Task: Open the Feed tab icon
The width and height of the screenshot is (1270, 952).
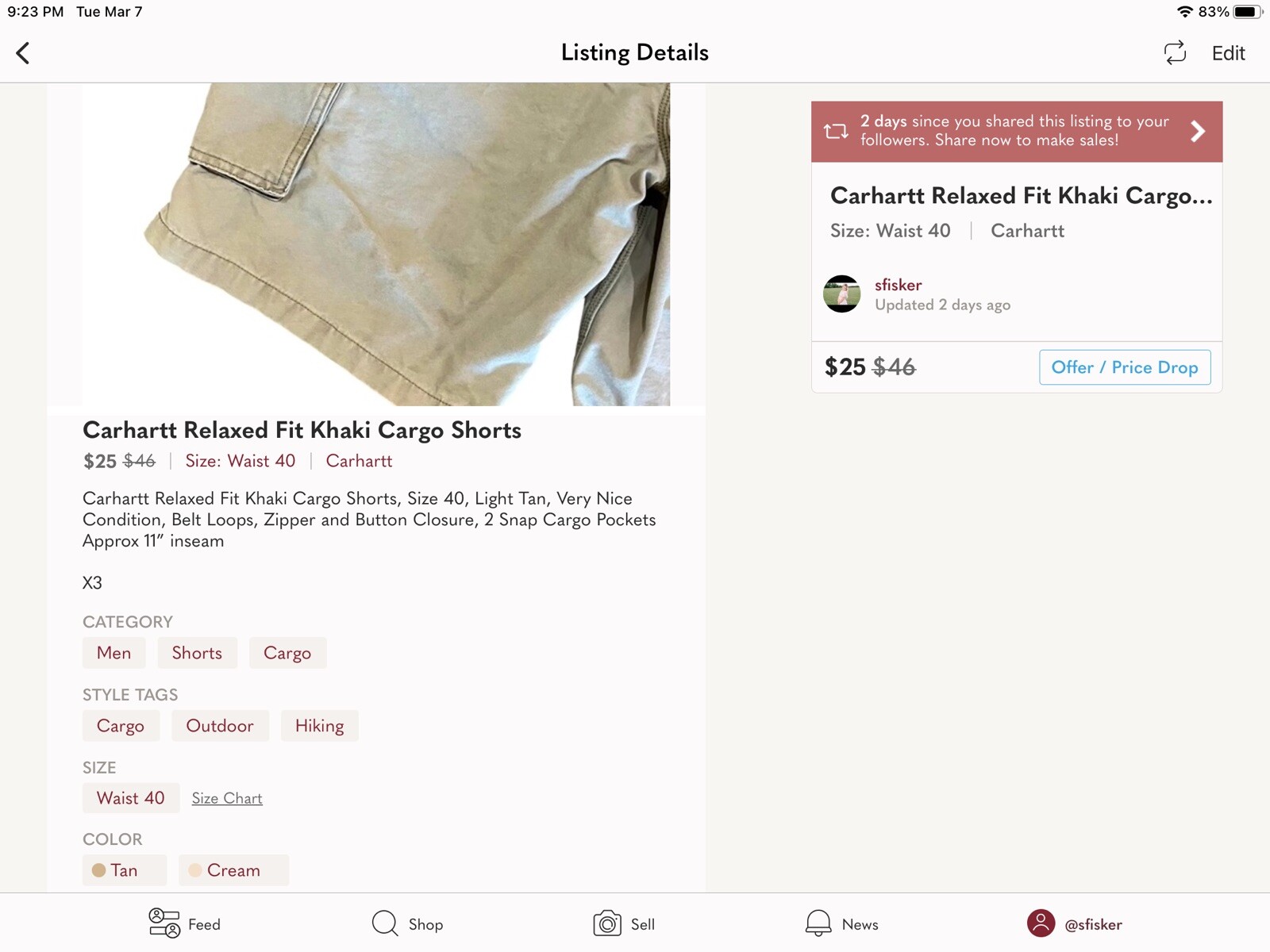Action: tap(164, 923)
